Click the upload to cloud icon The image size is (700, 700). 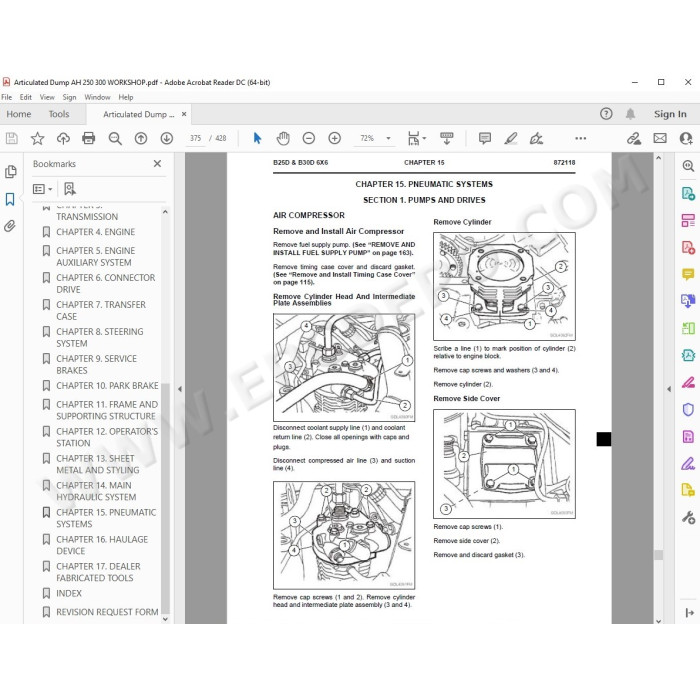point(63,138)
